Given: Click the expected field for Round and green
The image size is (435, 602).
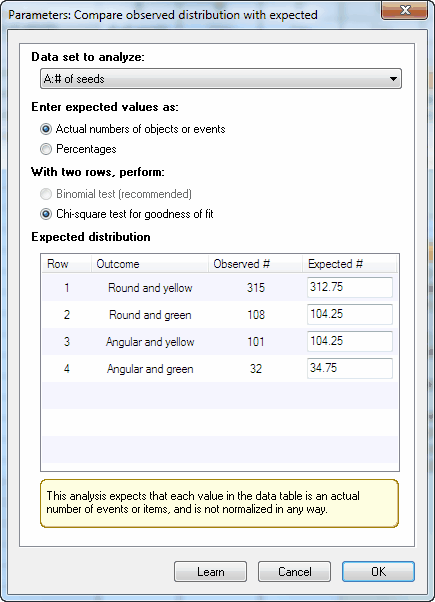Looking at the screenshot, I should pyautogui.click(x=350, y=314).
